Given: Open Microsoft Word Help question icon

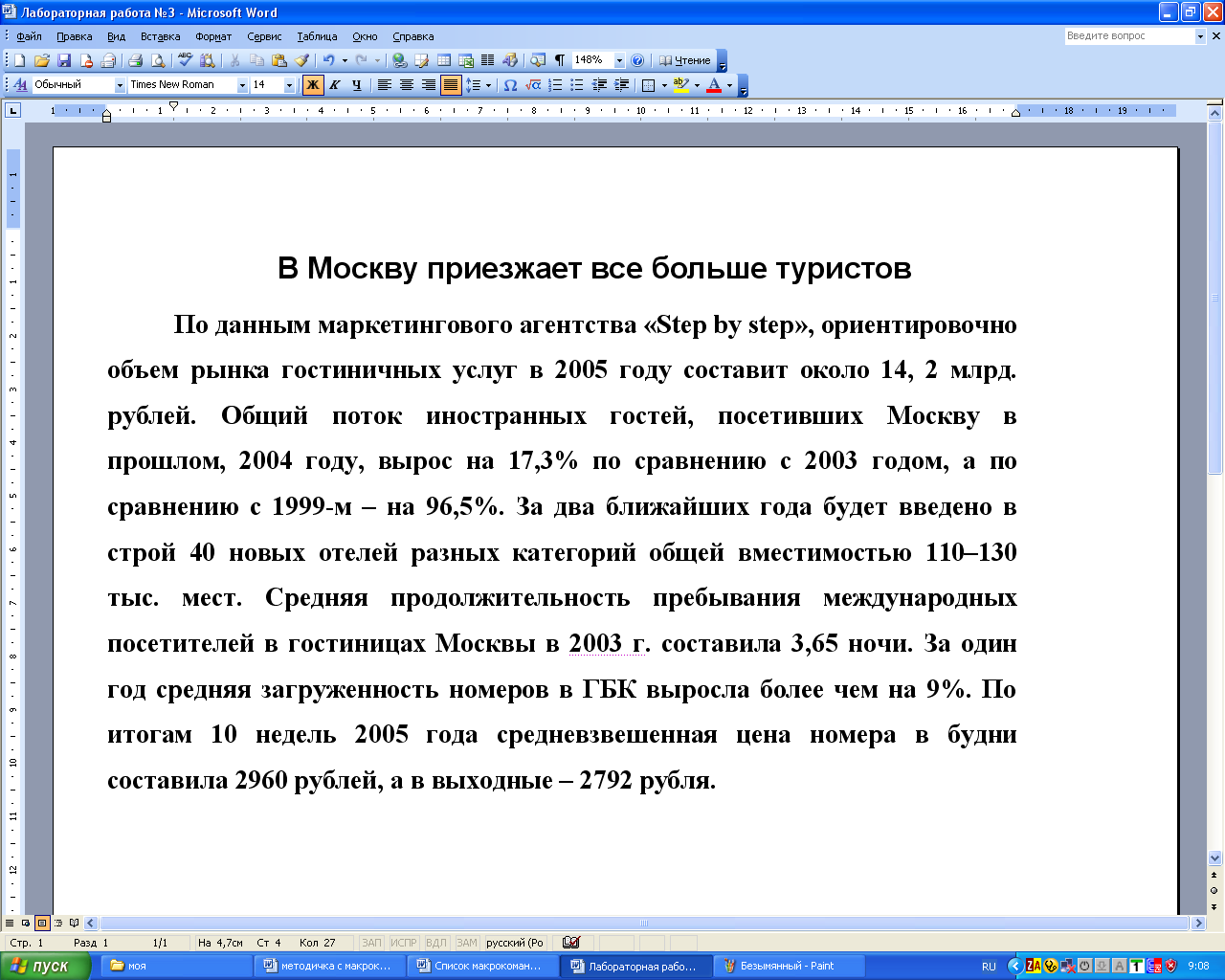Looking at the screenshot, I should (x=637, y=60).
